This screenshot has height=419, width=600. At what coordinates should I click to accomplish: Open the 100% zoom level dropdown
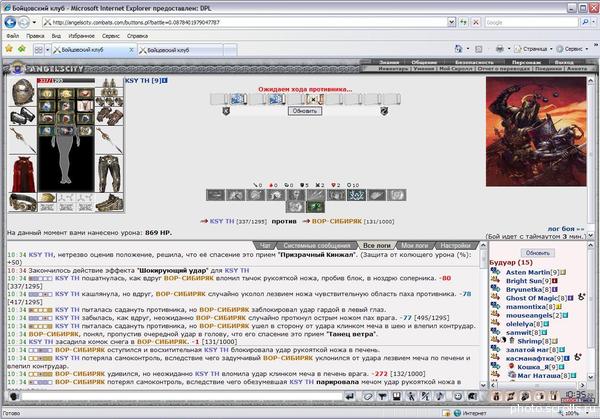588,413
